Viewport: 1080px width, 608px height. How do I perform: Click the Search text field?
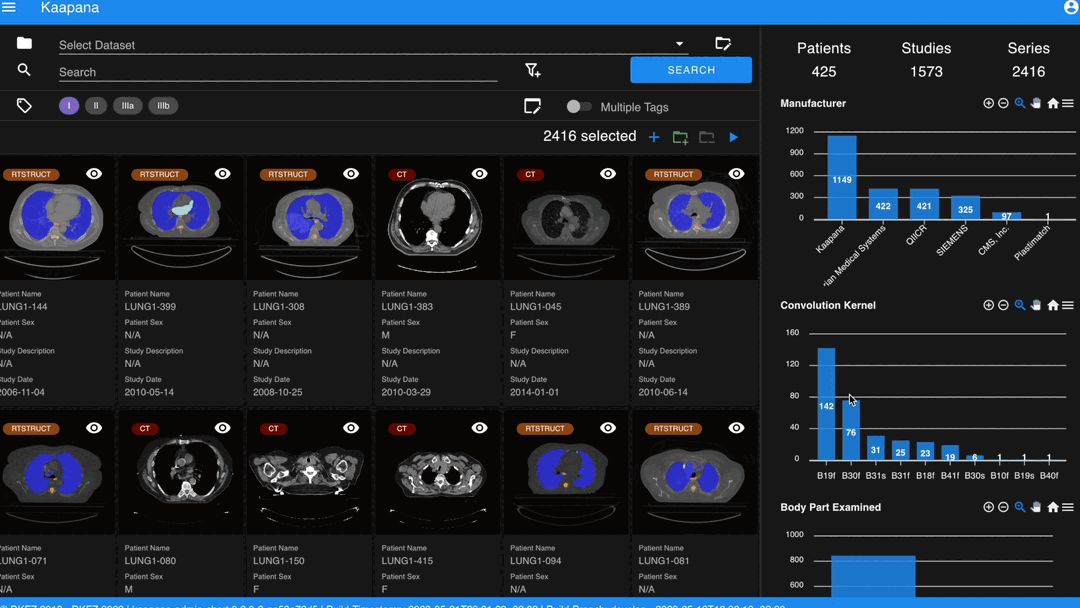click(x=278, y=72)
